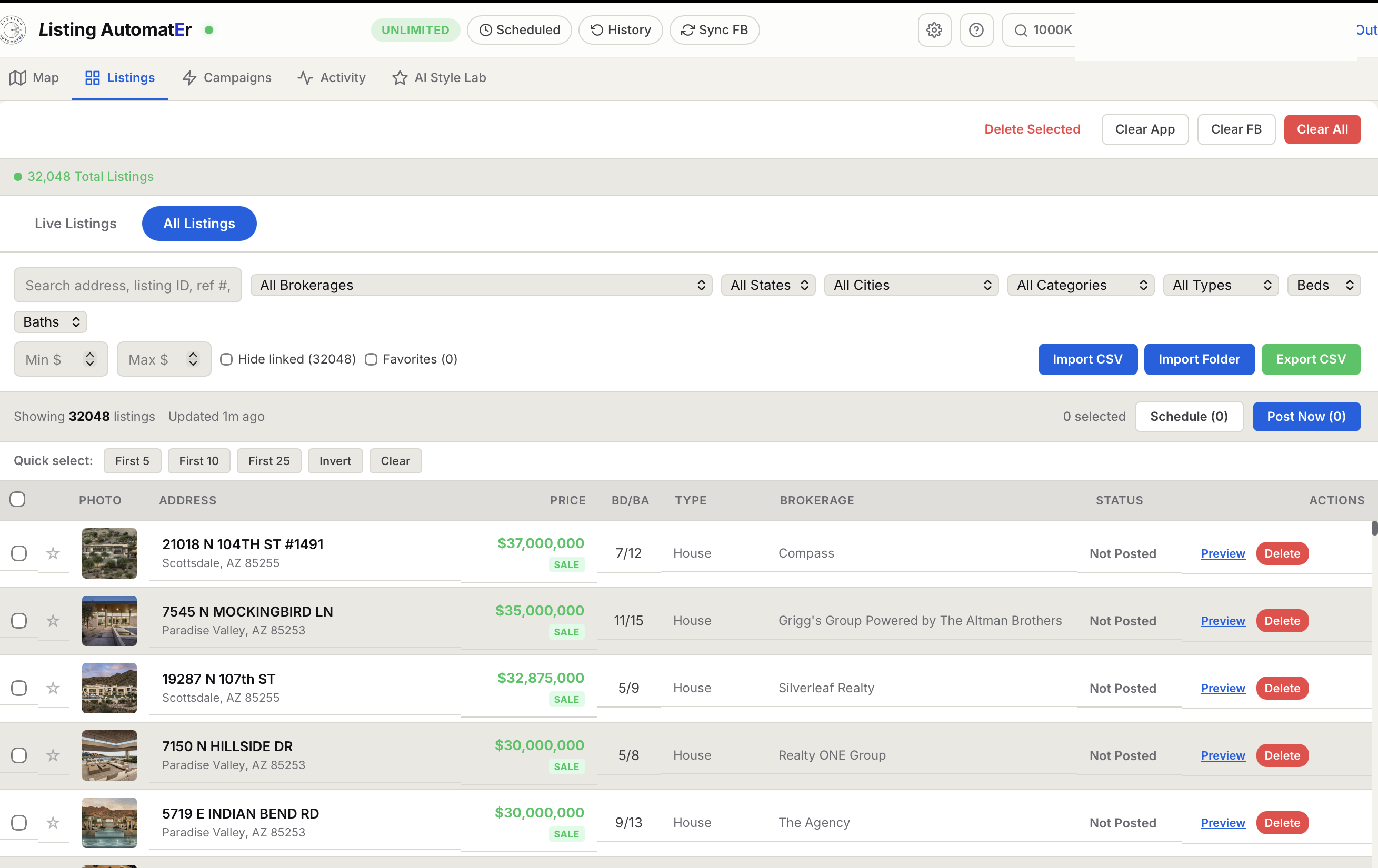Screen dimensions: 1378x868
Task: Select the checkbox for 7545 N Mockingbird Ln
Action: coord(19,620)
